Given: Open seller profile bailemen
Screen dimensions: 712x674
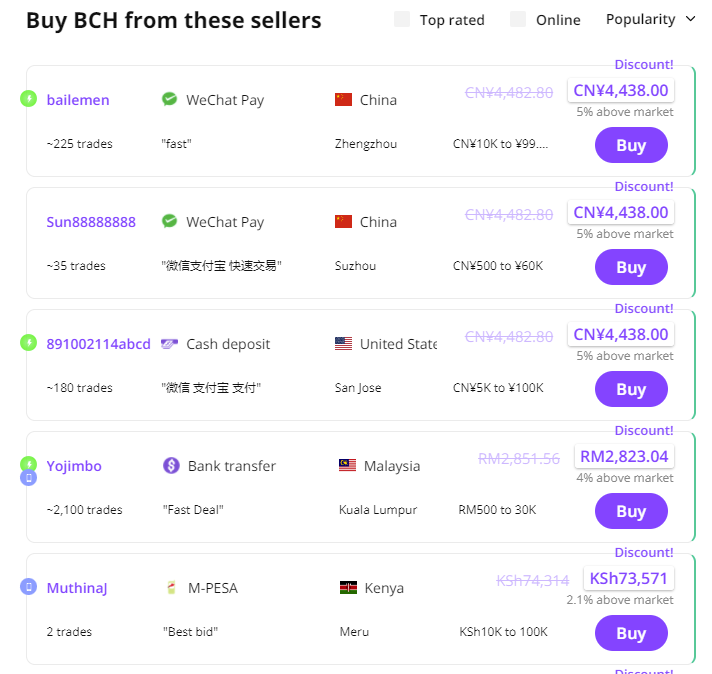Looking at the screenshot, I should [78, 99].
